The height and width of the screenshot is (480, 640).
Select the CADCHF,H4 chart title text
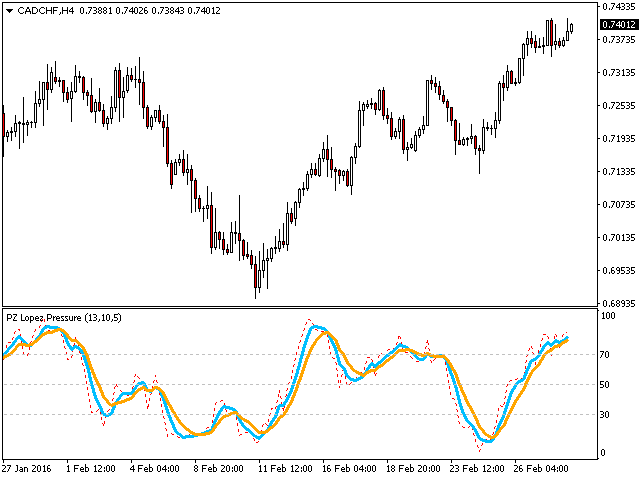coord(46,11)
